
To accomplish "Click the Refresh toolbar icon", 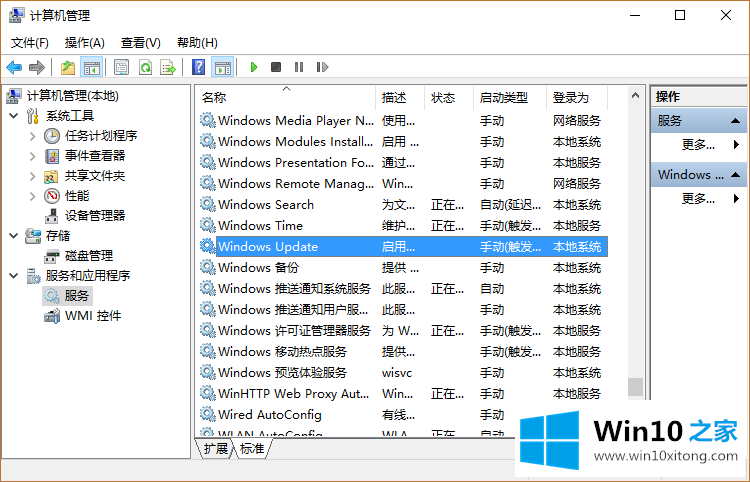I will click(x=145, y=67).
